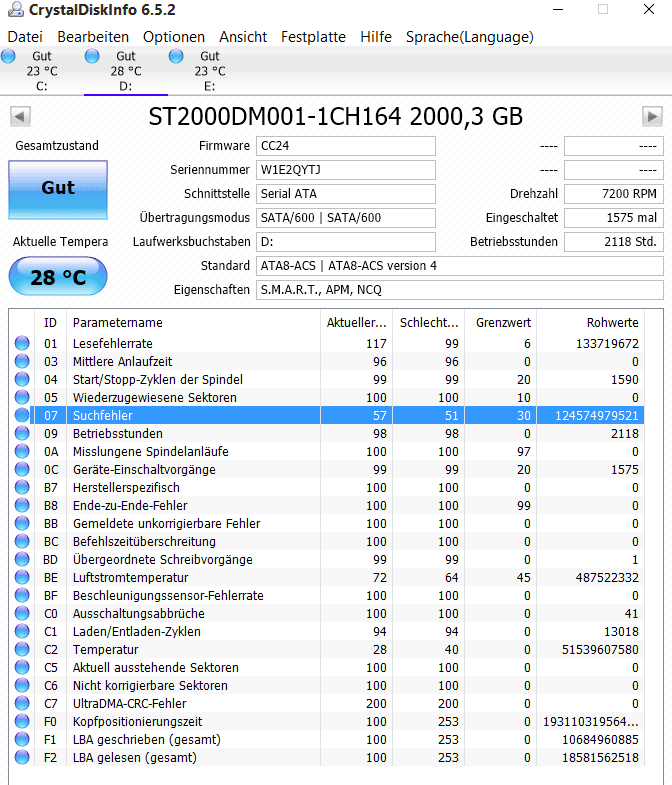Click the Drehzahl field 7200 RPM

point(614,194)
